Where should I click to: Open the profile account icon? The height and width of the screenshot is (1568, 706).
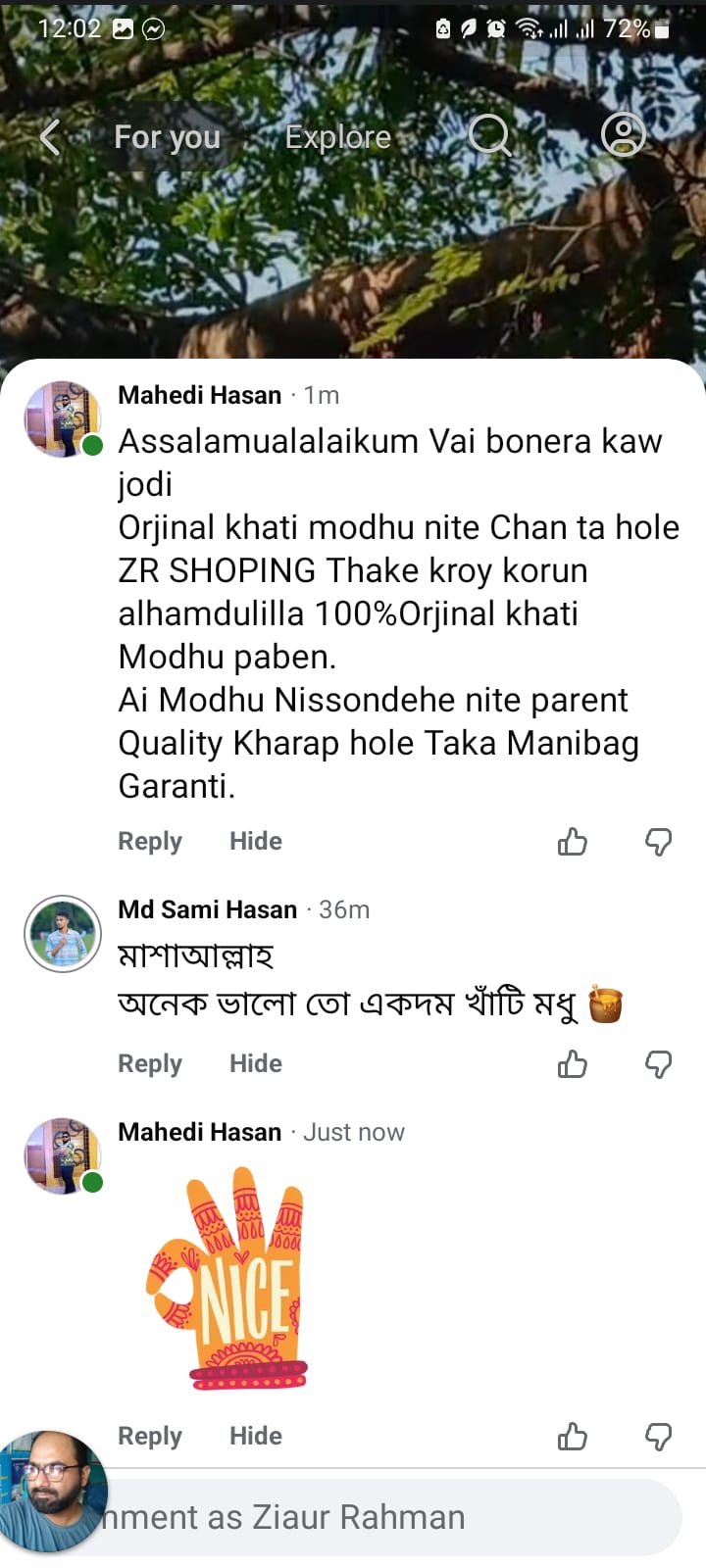click(623, 135)
